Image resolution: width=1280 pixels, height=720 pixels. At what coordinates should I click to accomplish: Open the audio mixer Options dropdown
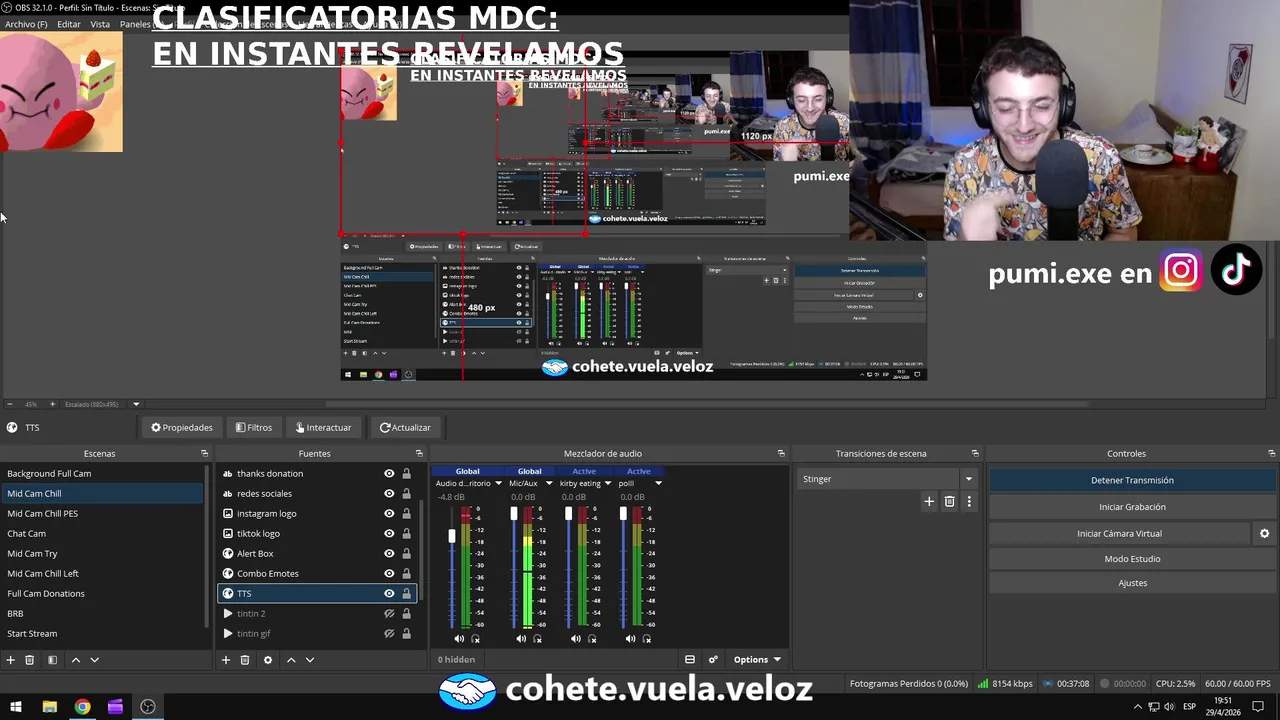(x=757, y=660)
